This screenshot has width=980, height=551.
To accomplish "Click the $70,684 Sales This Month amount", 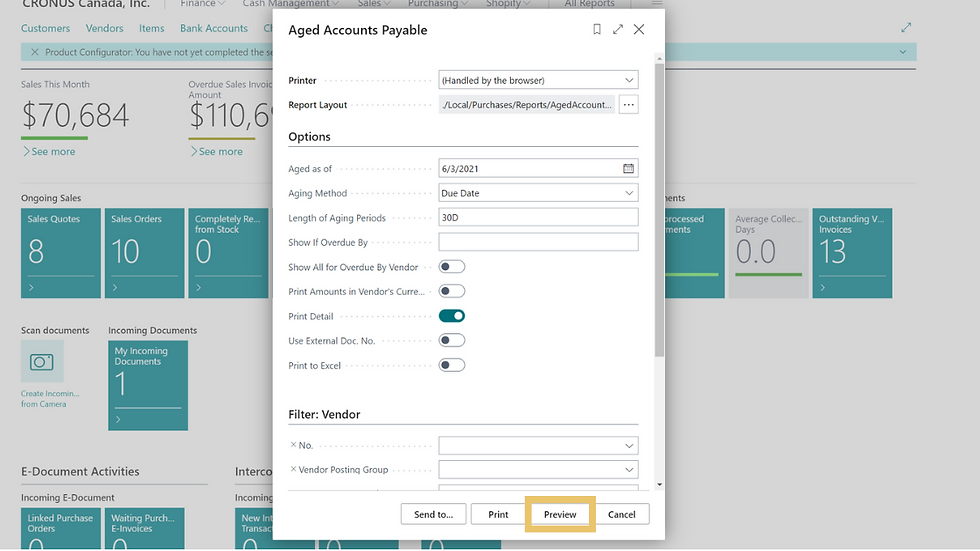I will (x=76, y=115).
